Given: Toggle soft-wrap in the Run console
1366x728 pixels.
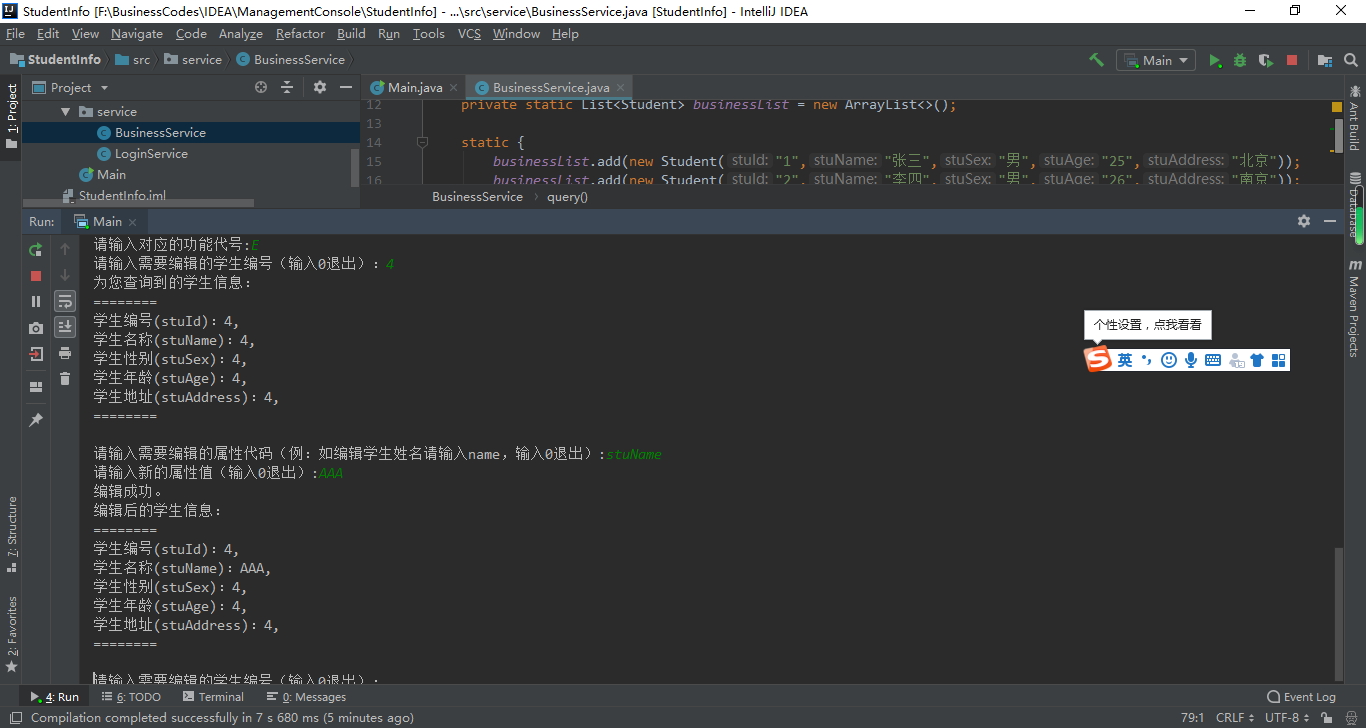Looking at the screenshot, I should coord(65,300).
